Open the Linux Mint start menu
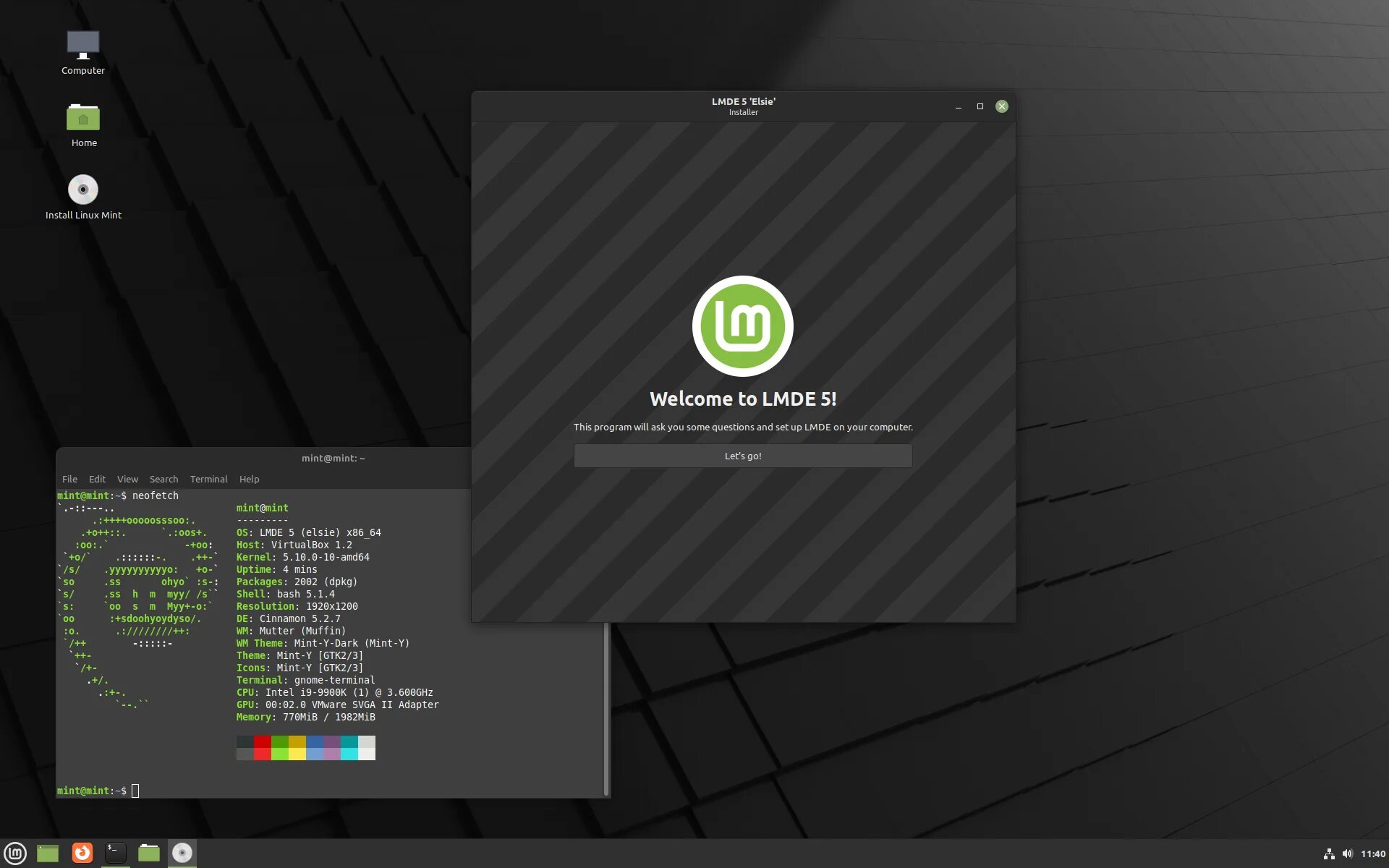The image size is (1389, 868). click(15, 854)
